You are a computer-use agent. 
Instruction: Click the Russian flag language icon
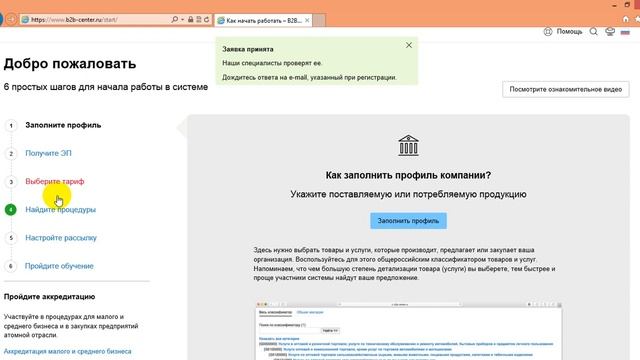coord(625,32)
